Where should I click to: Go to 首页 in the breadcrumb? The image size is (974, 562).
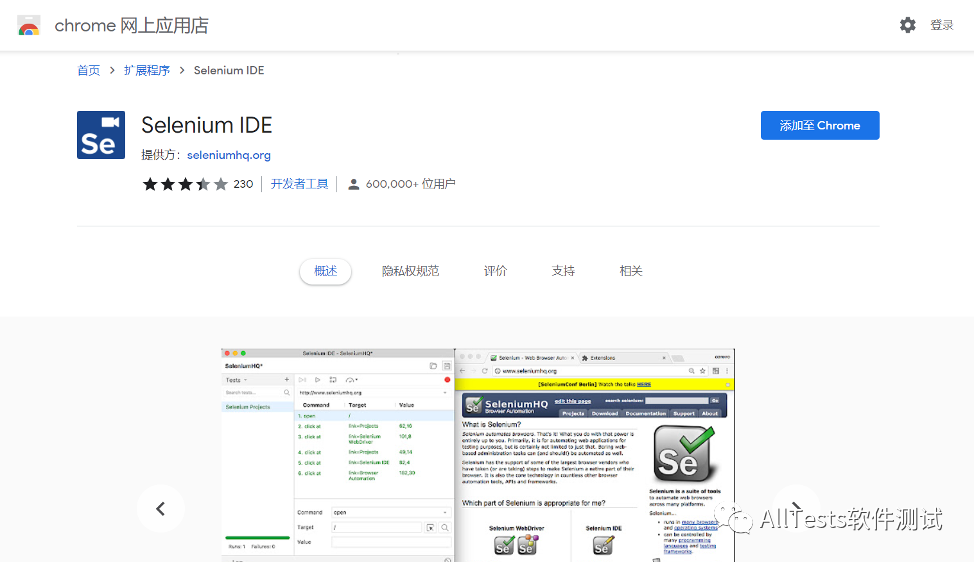(x=88, y=70)
